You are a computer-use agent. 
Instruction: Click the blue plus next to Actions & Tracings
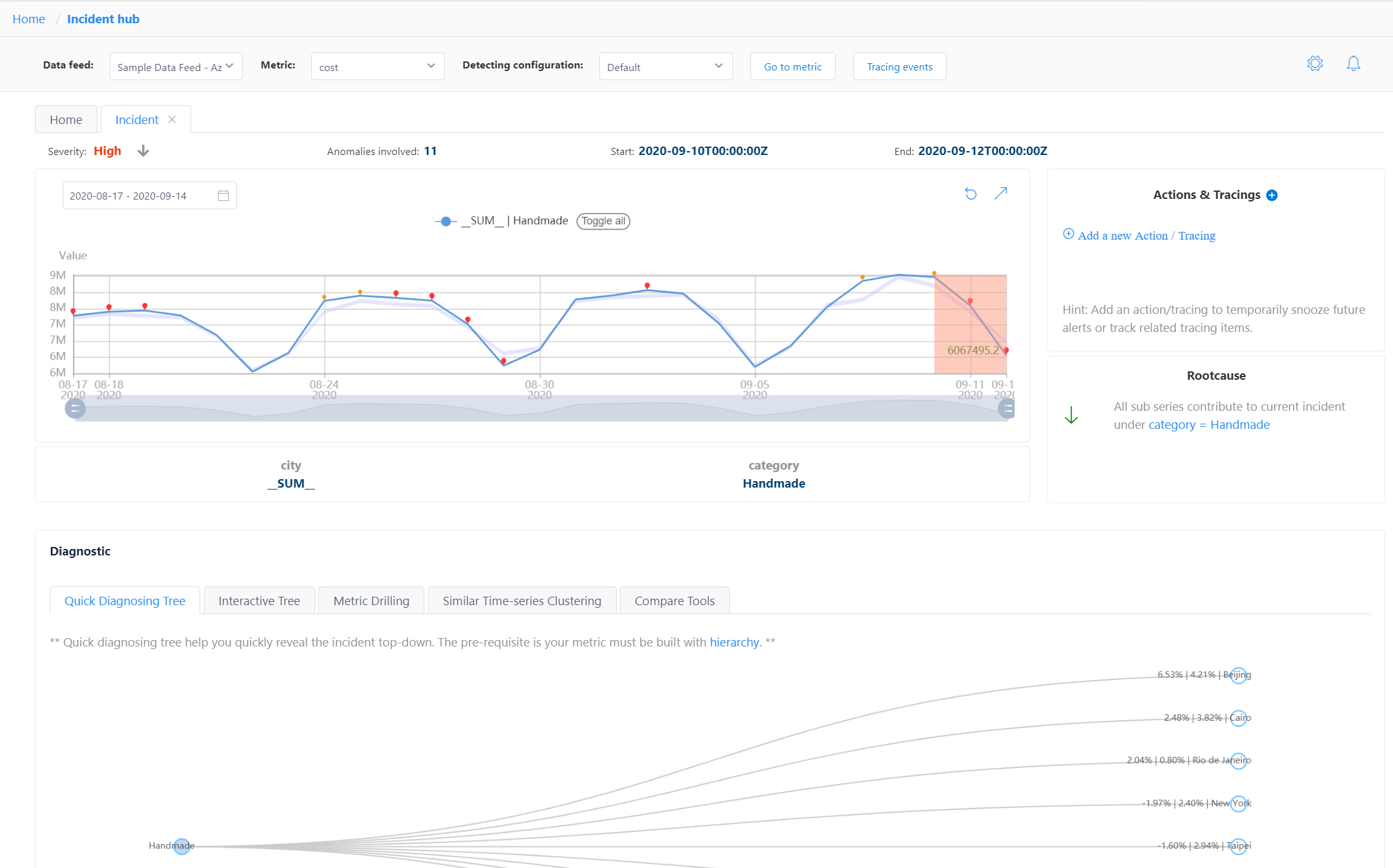click(1272, 195)
